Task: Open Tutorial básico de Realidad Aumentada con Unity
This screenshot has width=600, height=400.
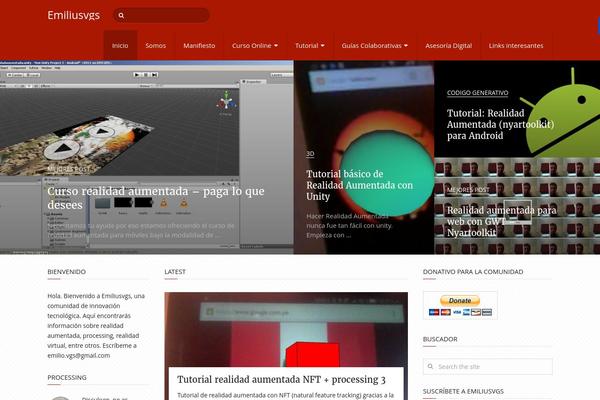Action: (x=360, y=185)
